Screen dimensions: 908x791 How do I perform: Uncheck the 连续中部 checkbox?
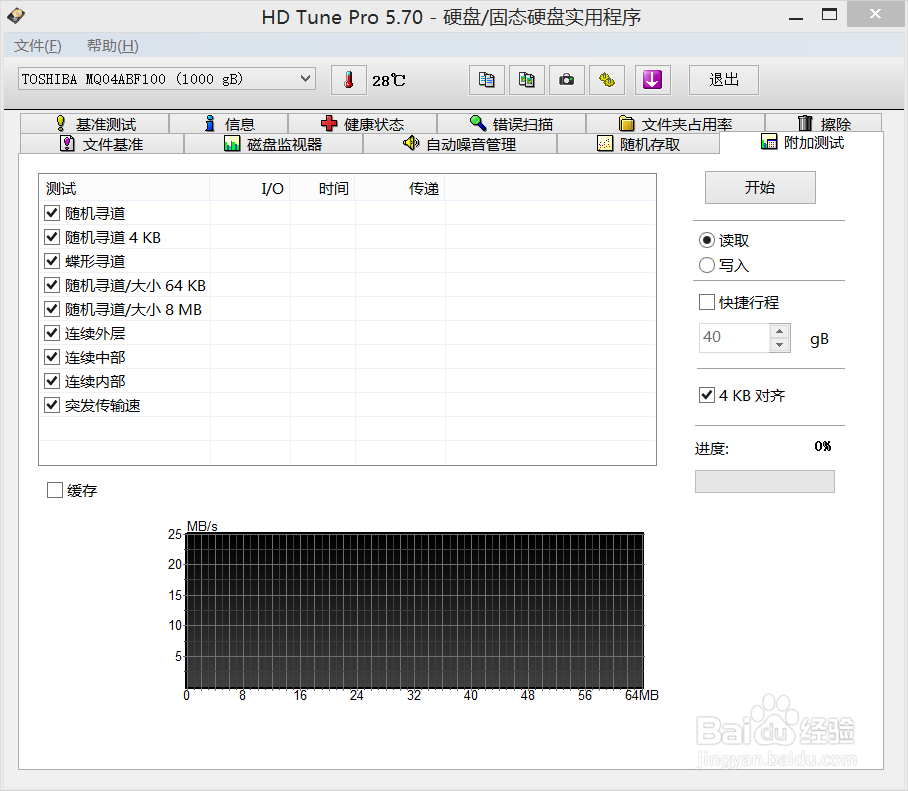(52, 357)
